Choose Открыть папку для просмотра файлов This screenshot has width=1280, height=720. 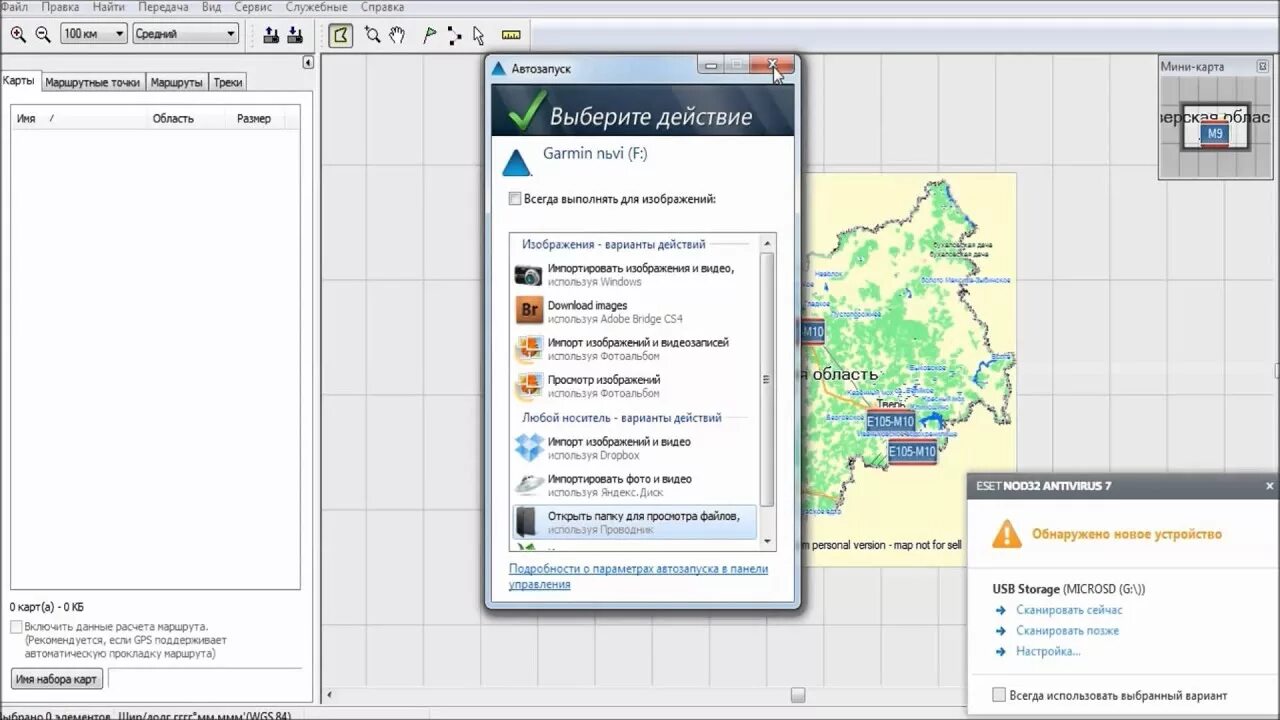pos(635,522)
